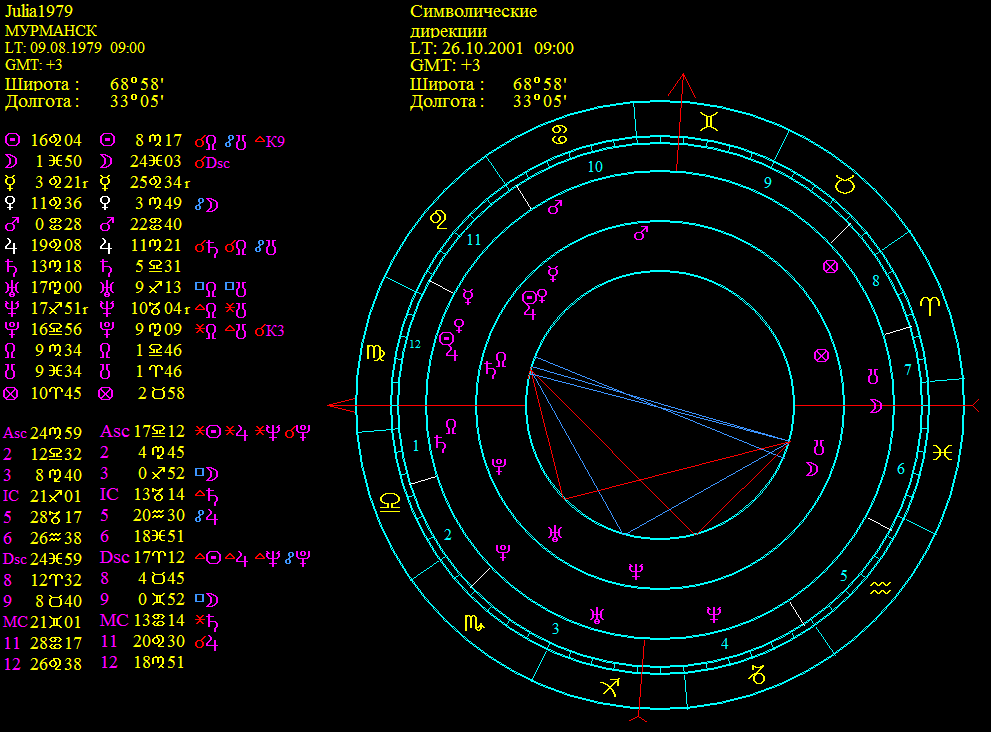Viewport: 991px width, 732px height.
Task: Click the Pluto glyph in the inner planet ring
Action: coord(499,467)
